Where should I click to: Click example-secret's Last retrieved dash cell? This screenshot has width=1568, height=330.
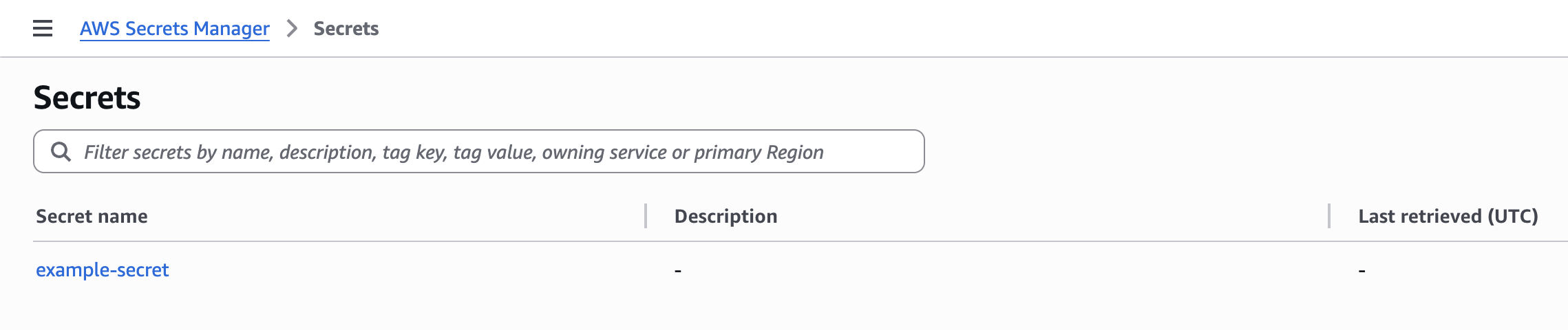[1362, 270]
